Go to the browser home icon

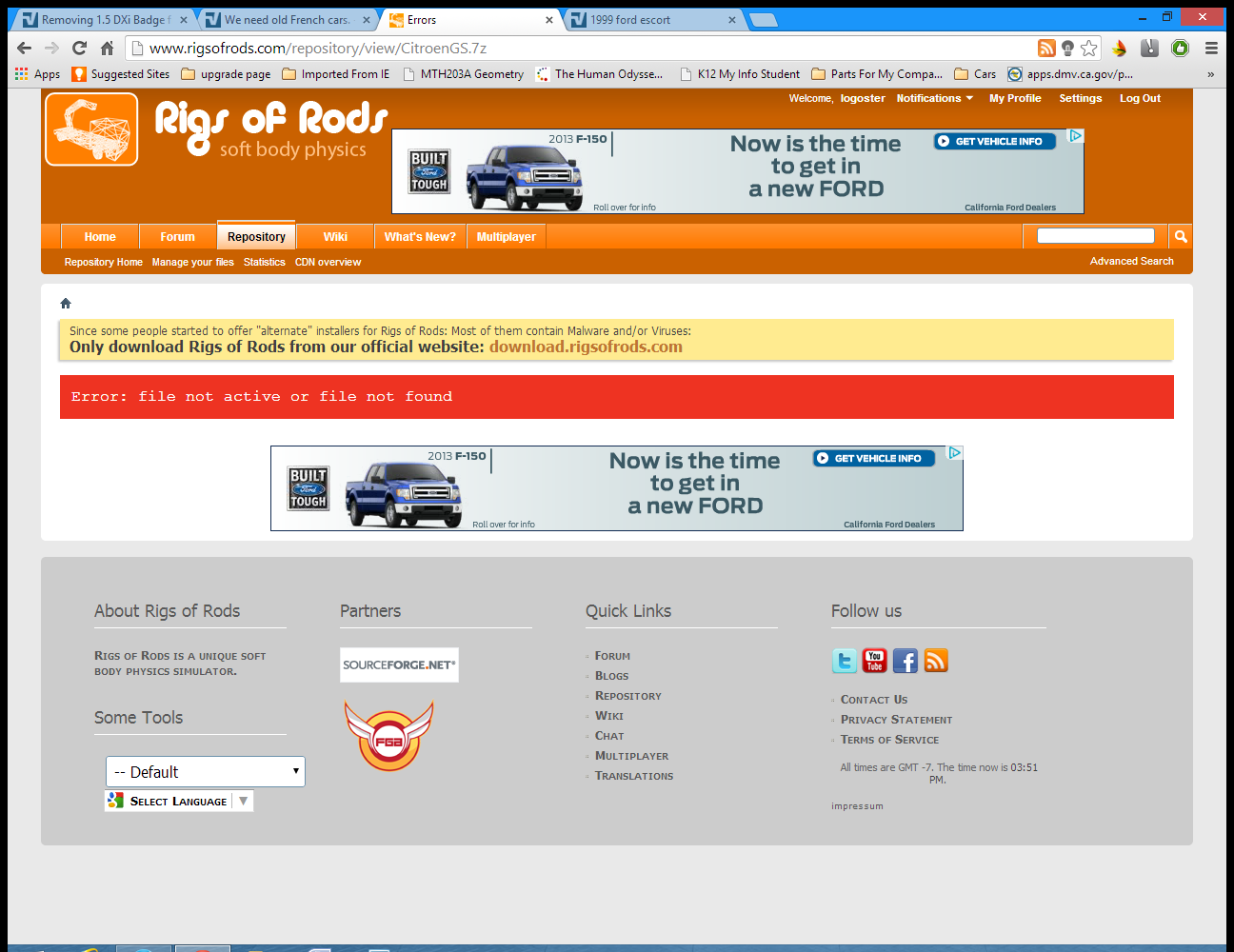(x=107, y=49)
